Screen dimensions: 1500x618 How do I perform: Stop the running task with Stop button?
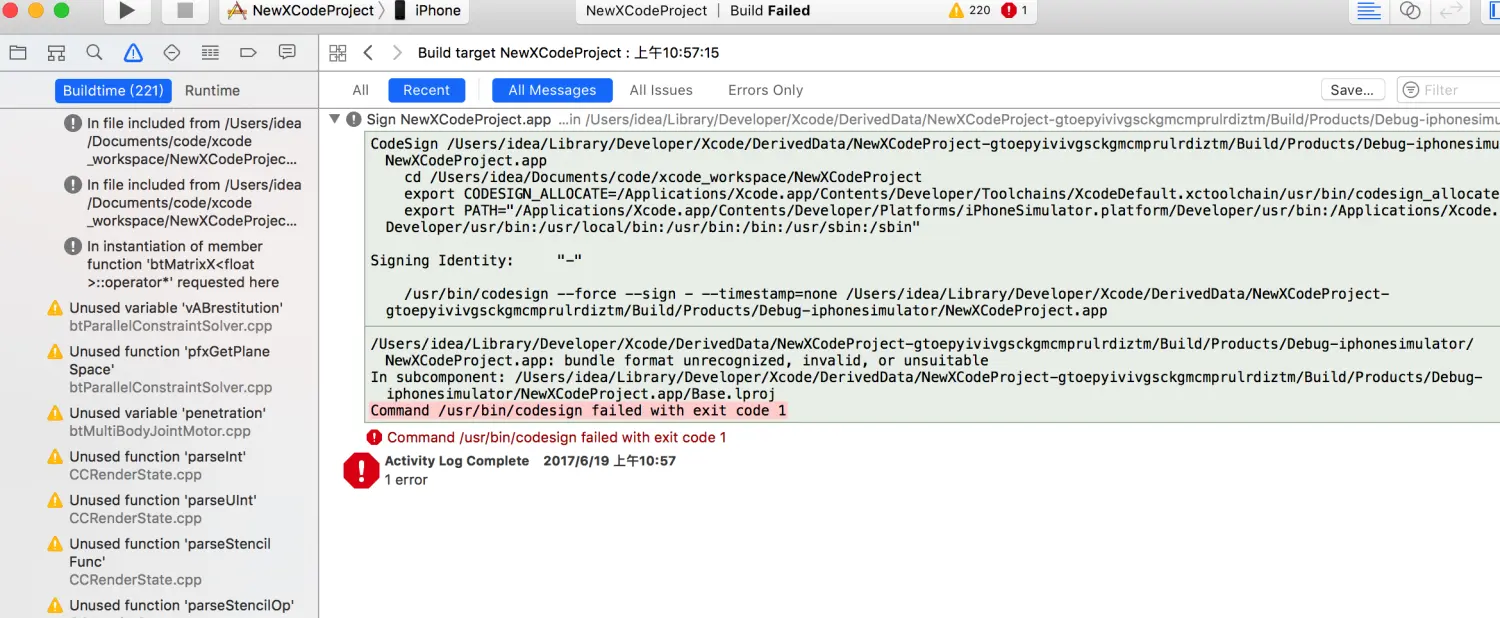click(185, 11)
